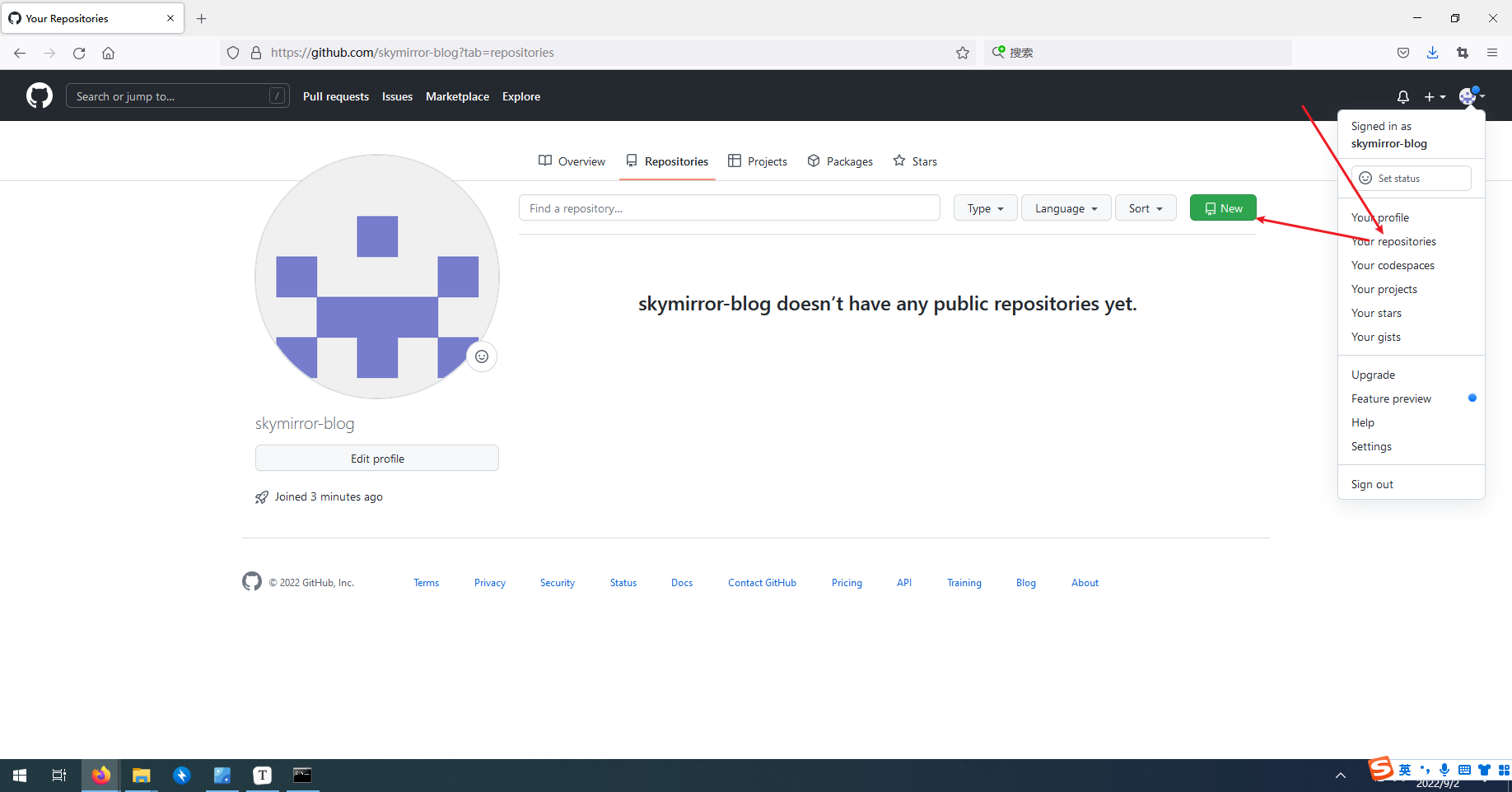Viewport: 1512px width, 792px height.
Task: Switch to the Overview tab
Action: (x=572, y=161)
